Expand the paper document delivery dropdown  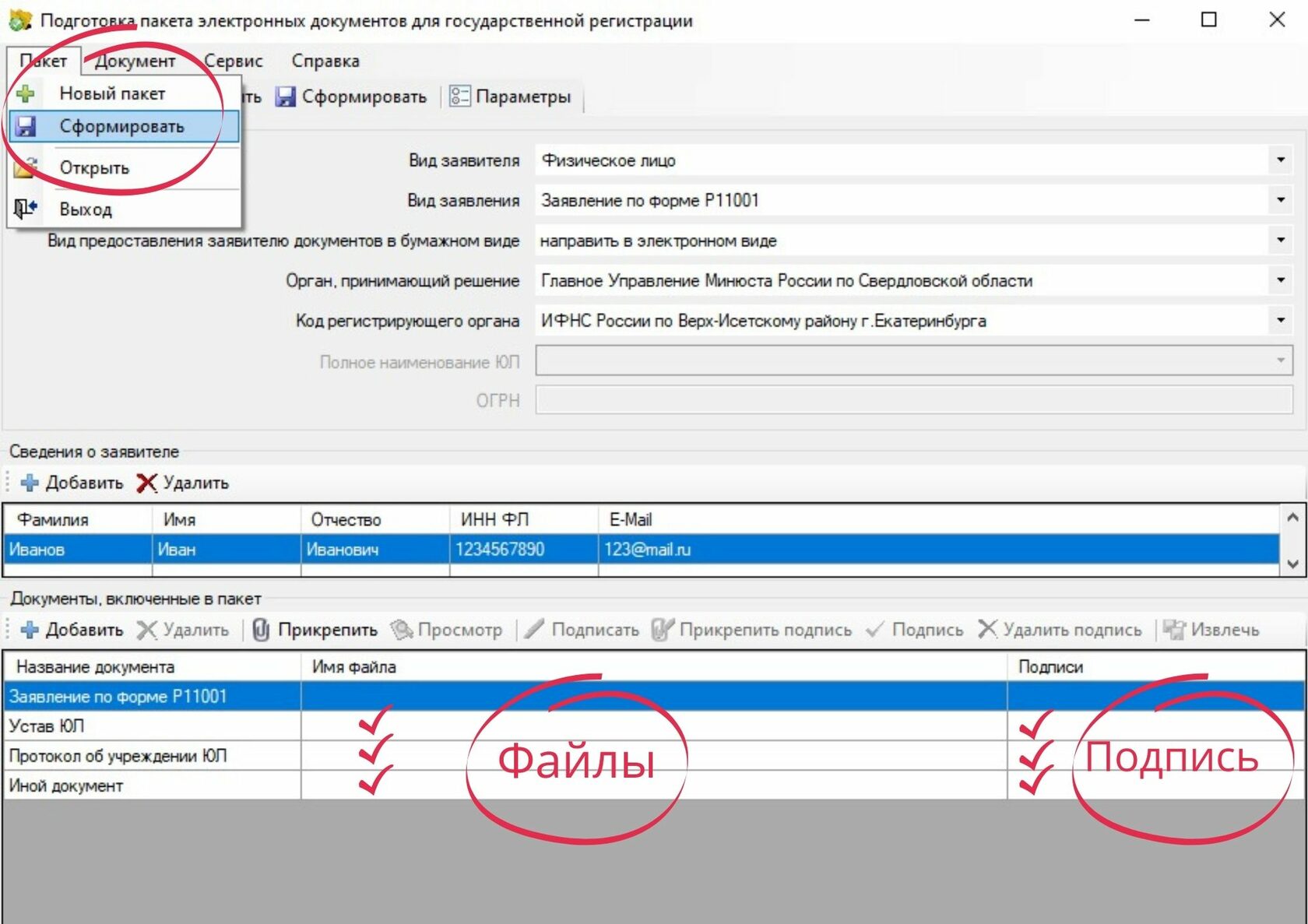tap(1281, 241)
